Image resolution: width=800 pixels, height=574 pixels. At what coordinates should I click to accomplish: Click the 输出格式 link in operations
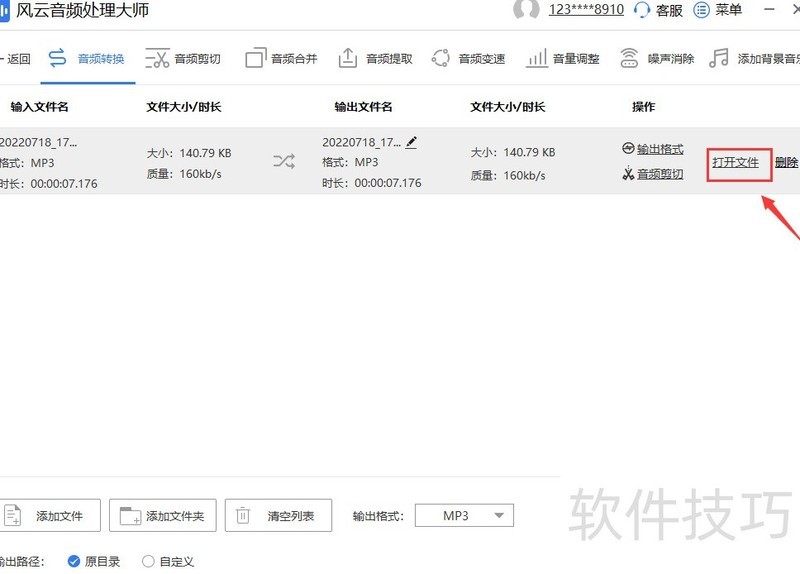click(659, 149)
